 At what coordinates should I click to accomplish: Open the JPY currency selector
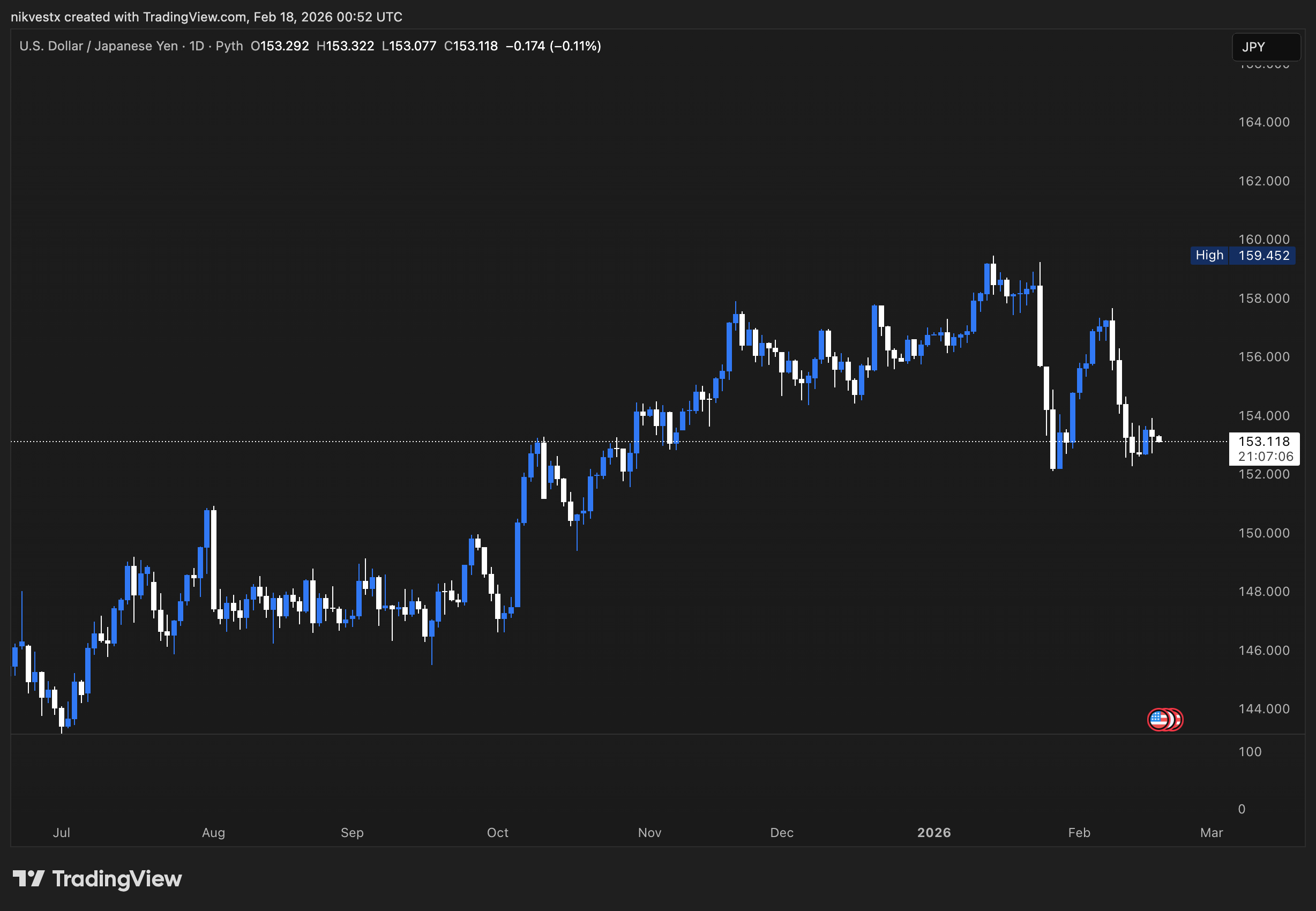[x=1265, y=47]
